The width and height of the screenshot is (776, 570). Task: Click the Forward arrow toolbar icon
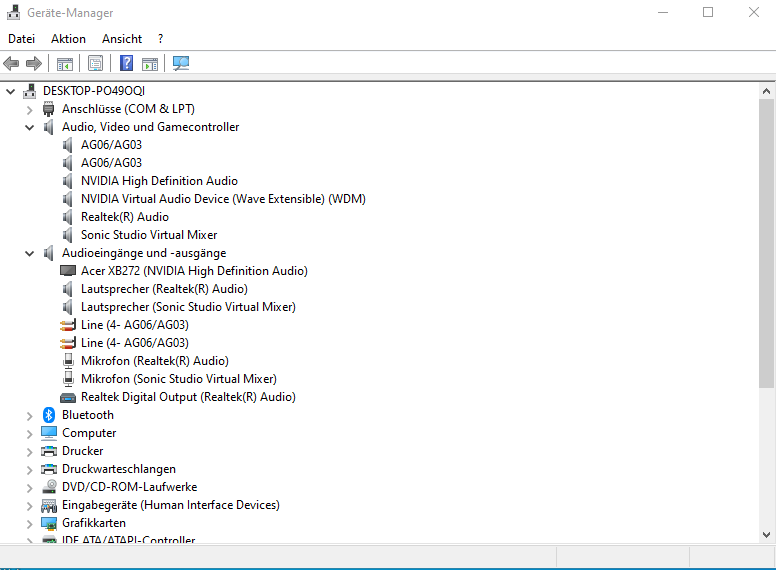(34, 63)
